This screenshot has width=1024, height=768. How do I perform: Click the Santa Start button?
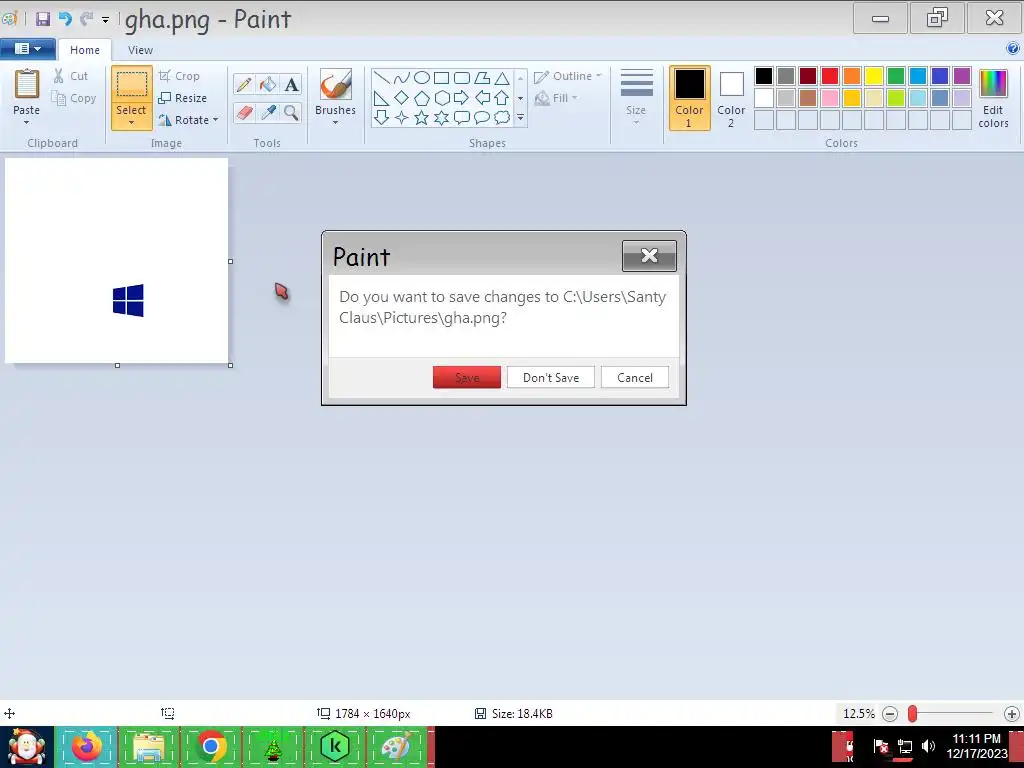click(27, 746)
